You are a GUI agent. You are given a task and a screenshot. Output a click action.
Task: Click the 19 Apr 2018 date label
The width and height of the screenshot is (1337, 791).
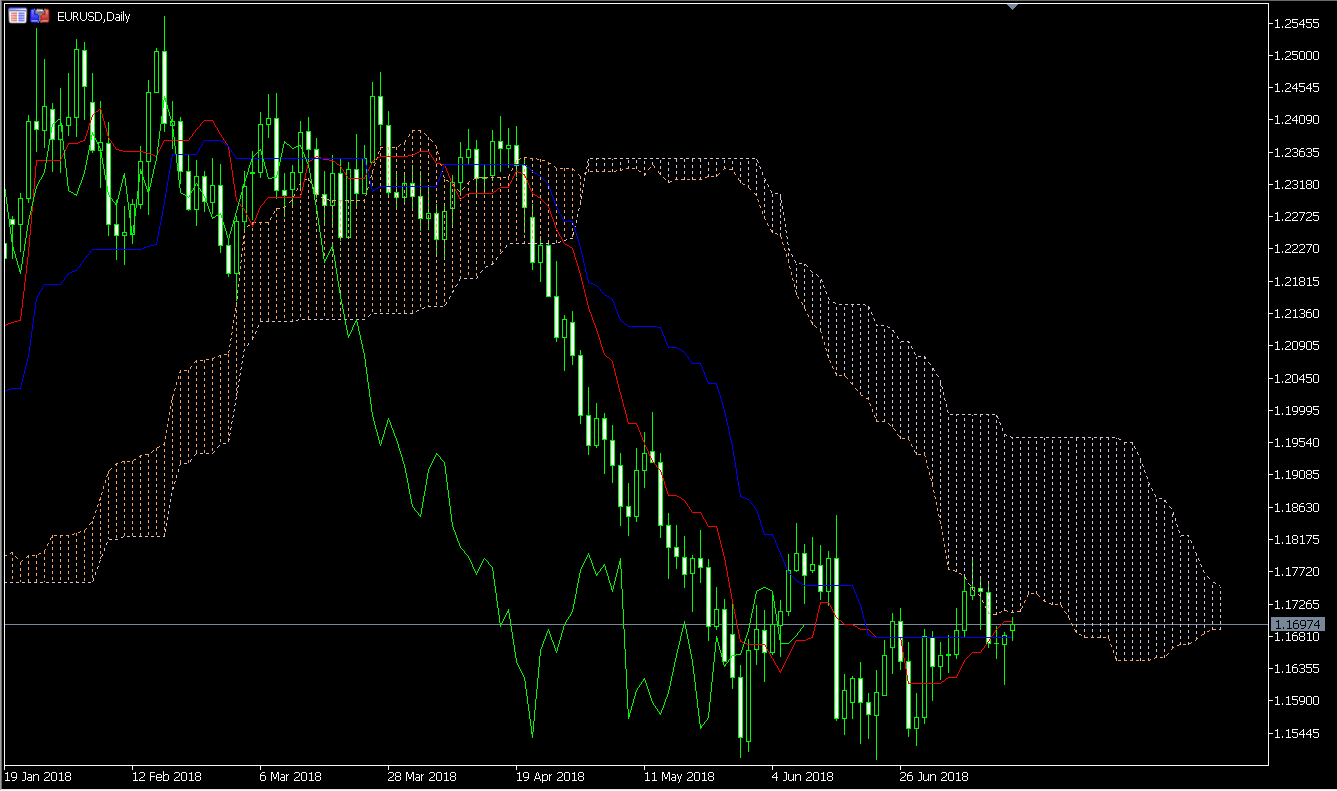(x=550, y=776)
